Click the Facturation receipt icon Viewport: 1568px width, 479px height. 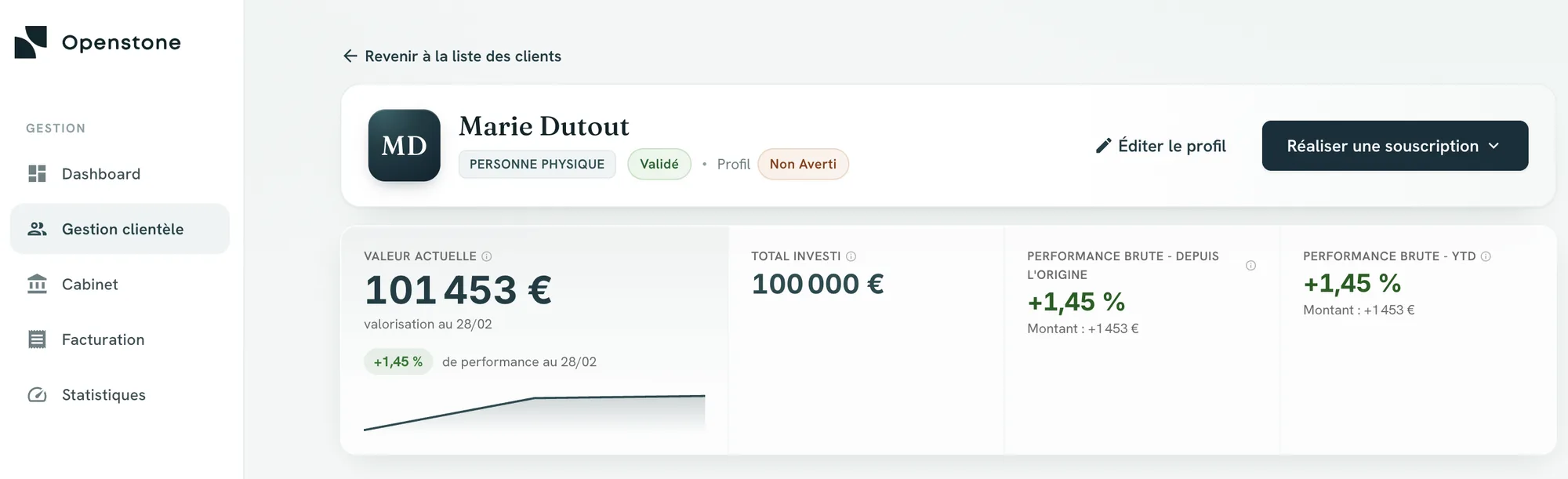click(37, 339)
